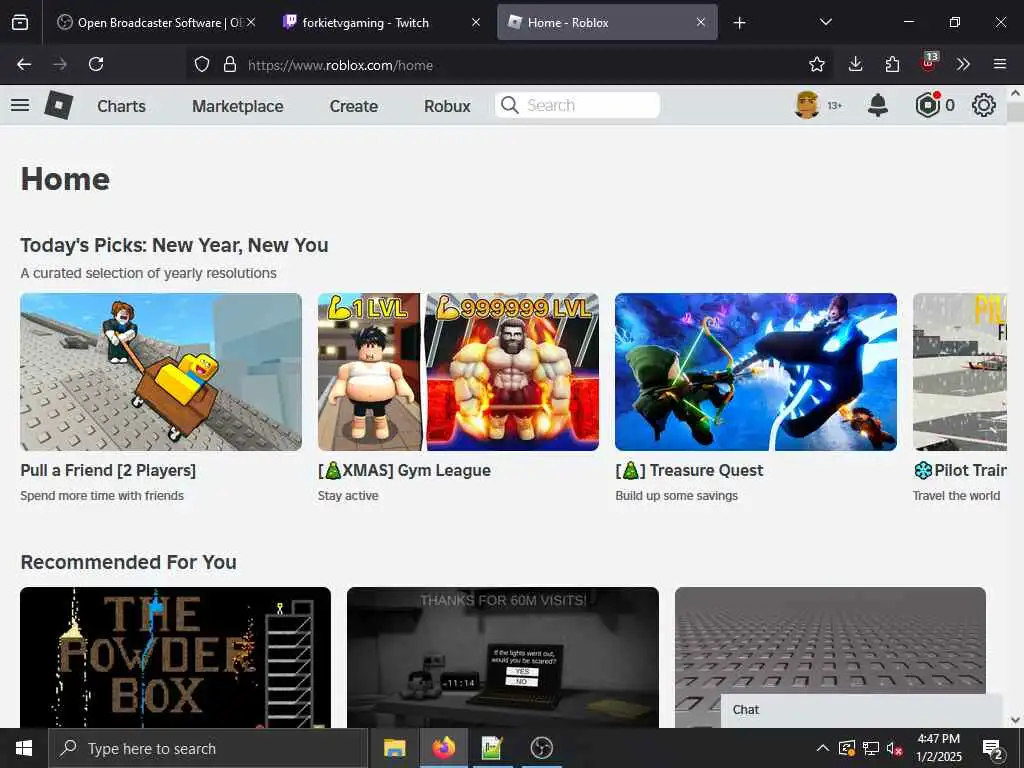Open the Robux nav link

[x=447, y=106]
